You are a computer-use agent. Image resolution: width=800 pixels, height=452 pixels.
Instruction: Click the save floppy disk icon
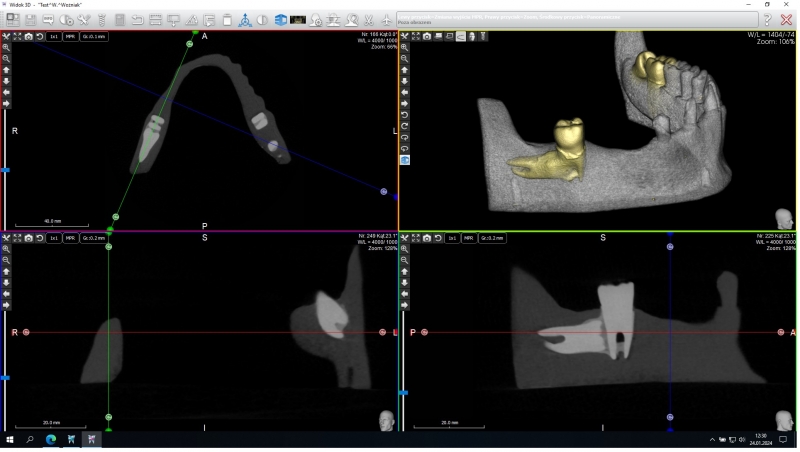tap(30, 19)
